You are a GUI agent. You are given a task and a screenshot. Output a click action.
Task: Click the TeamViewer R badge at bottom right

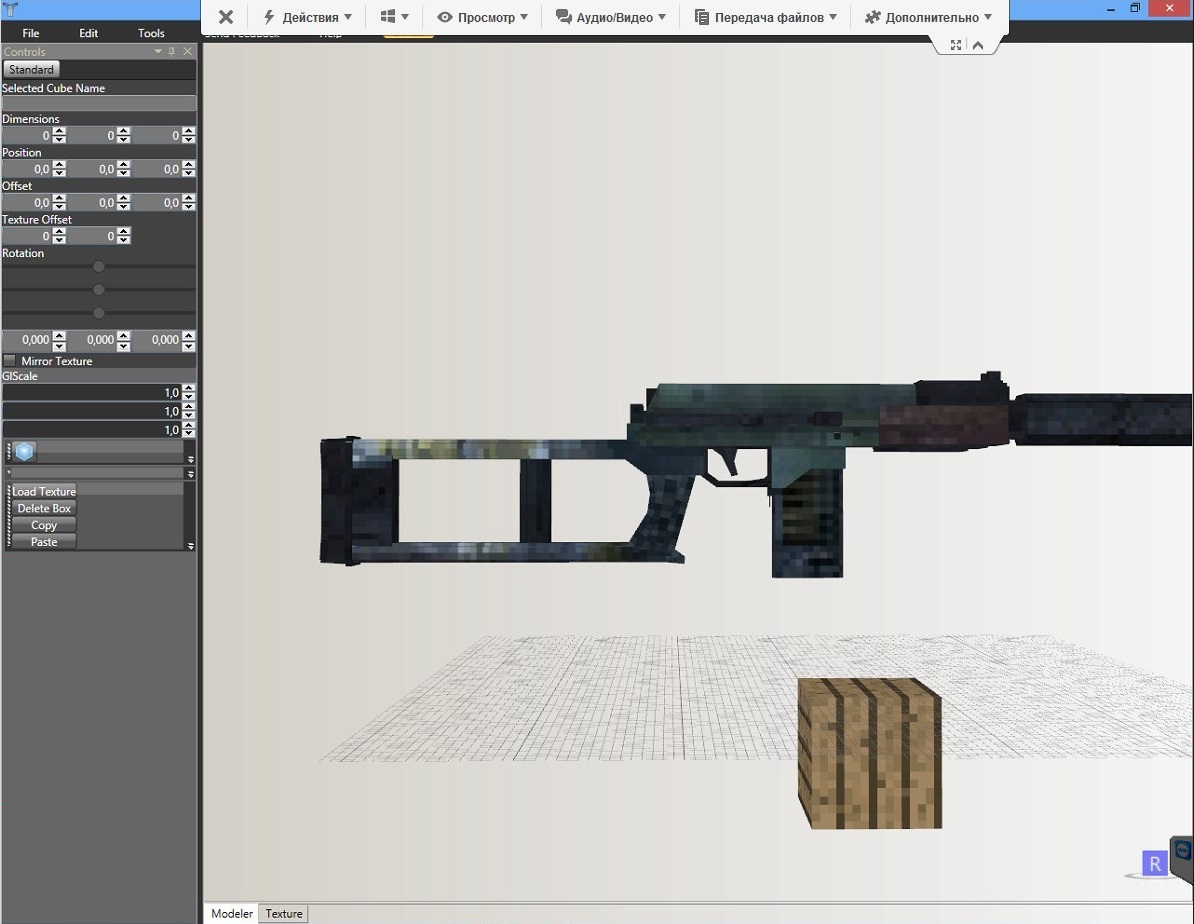click(x=1155, y=862)
